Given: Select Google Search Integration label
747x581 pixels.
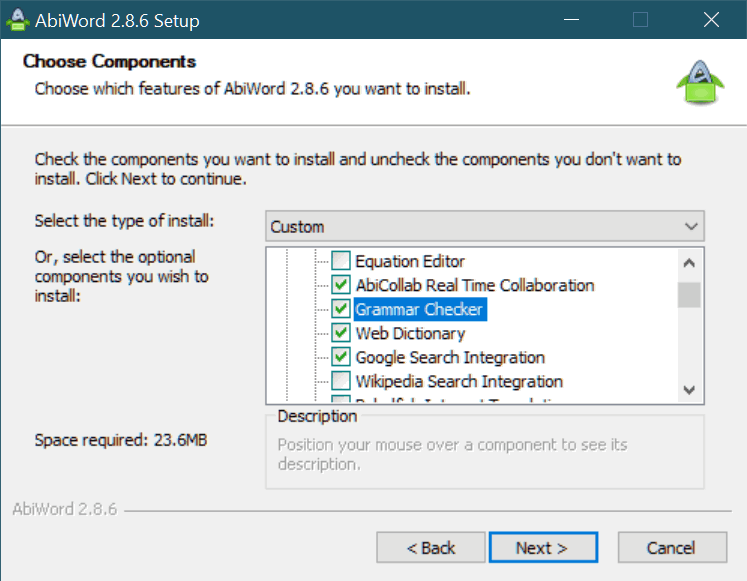Looking at the screenshot, I should point(450,358).
